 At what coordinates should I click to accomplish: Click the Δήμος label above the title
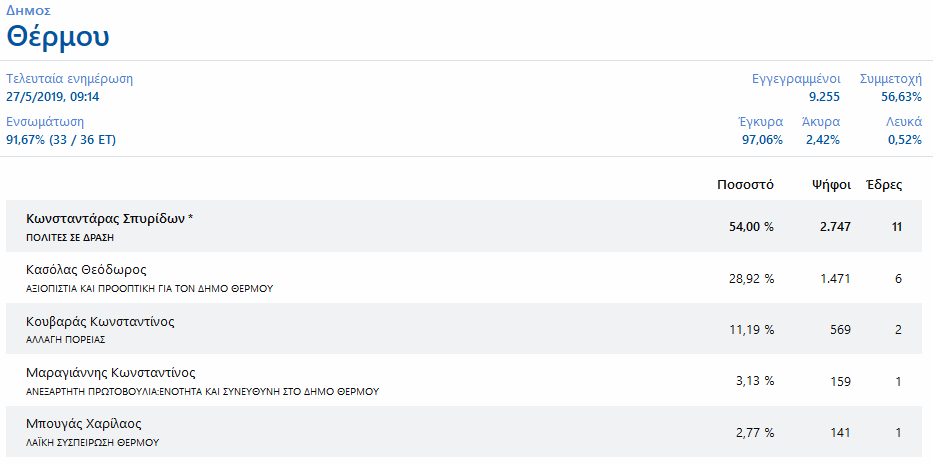click(x=28, y=11)
